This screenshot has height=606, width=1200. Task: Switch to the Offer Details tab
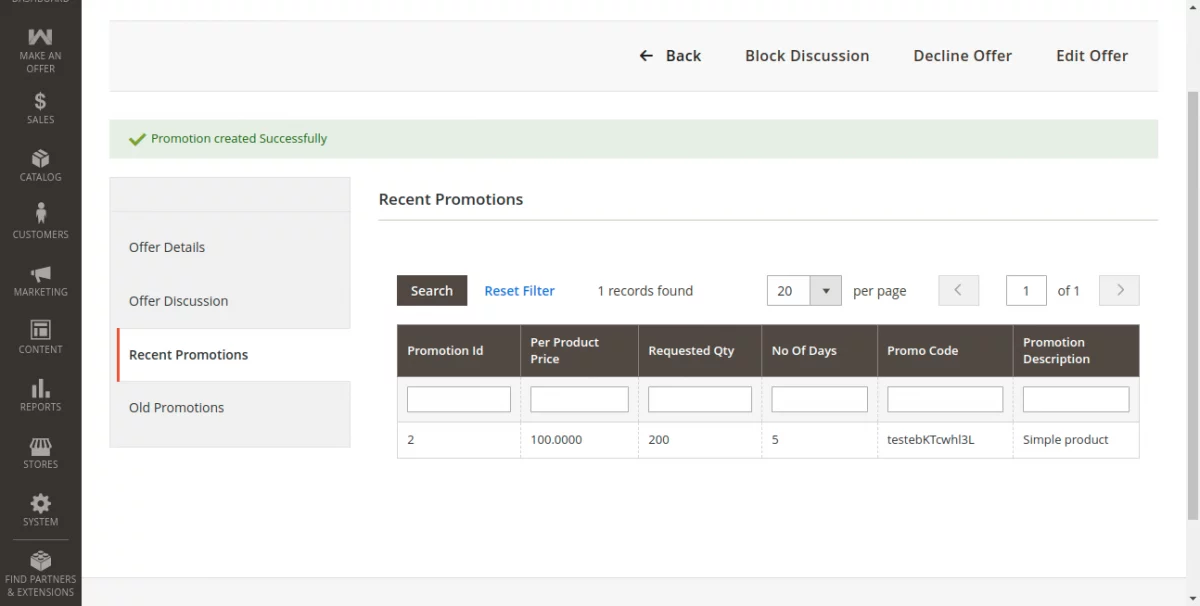click(x=167, y=247)
